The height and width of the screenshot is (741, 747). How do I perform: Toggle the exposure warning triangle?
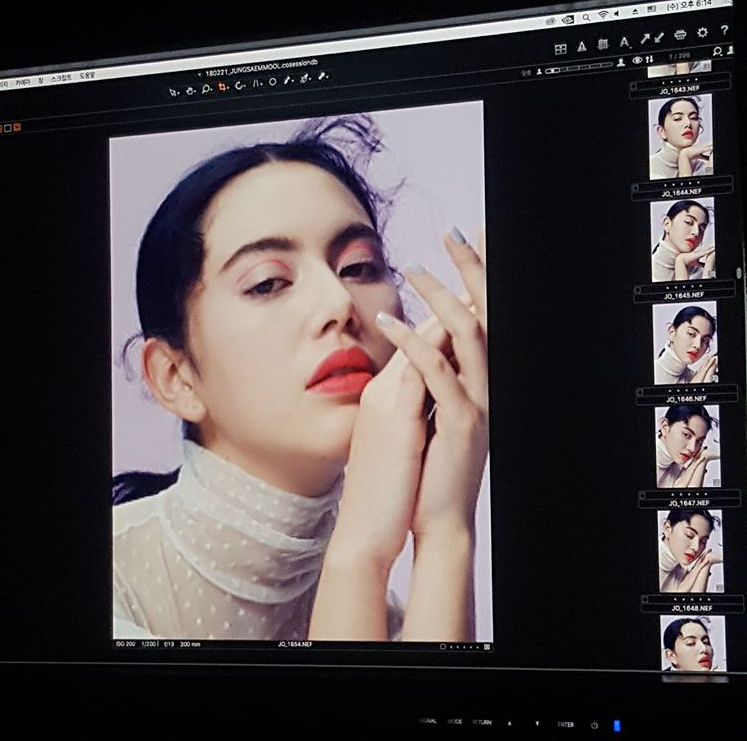[582, 47]
